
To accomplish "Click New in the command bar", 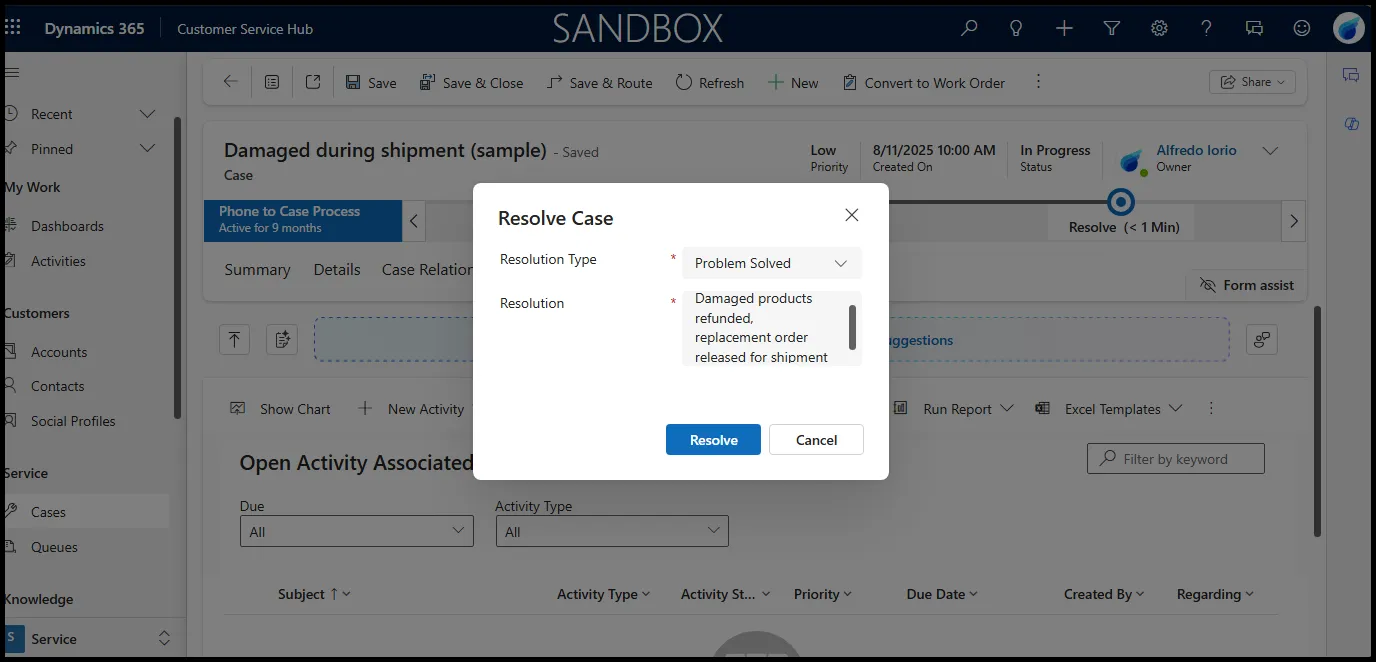I will point(793,83).
